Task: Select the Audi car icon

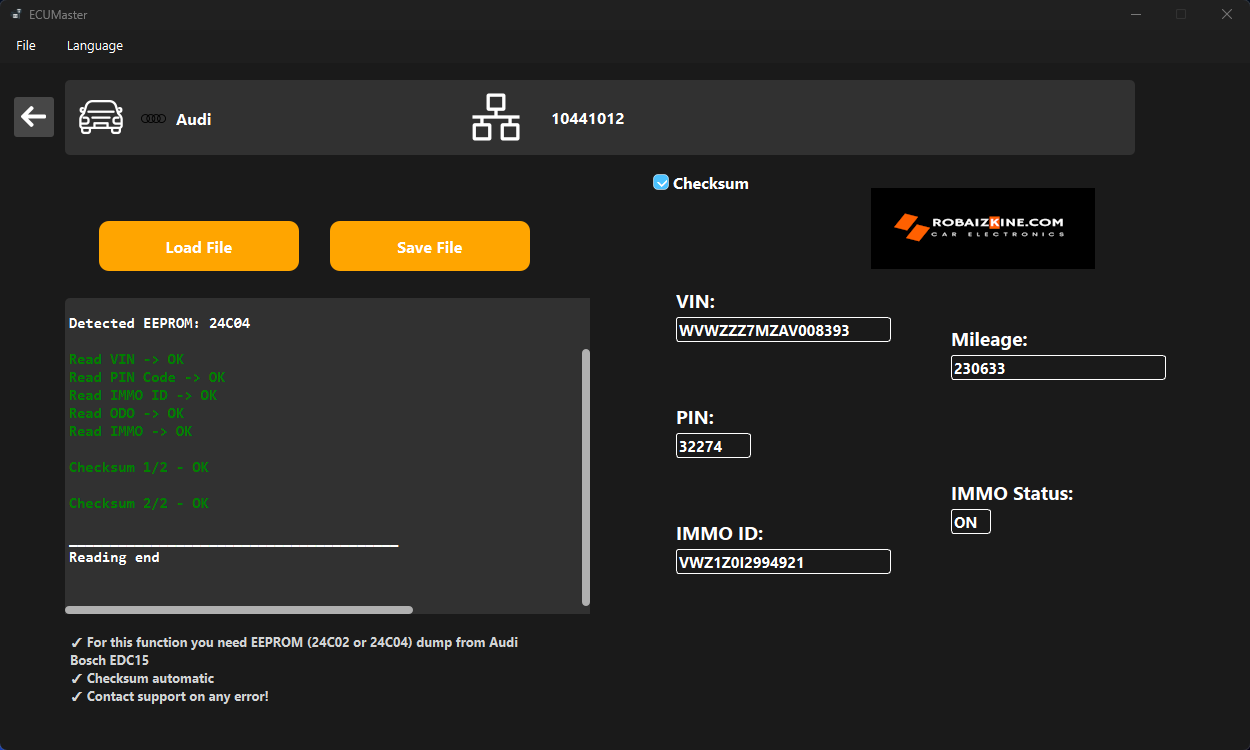Action: coord(100,117)
